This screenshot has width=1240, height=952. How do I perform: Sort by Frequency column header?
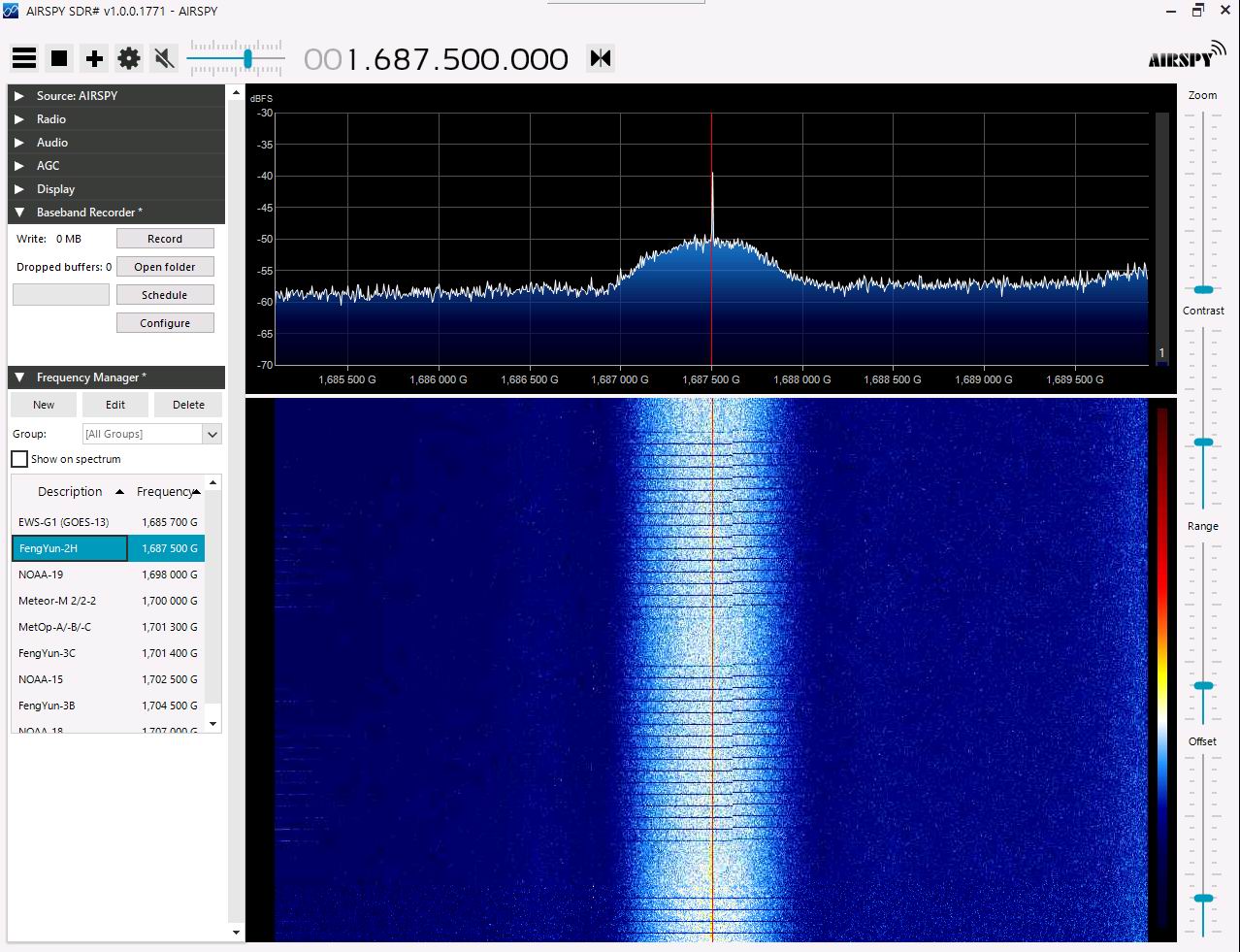[167, 491]
